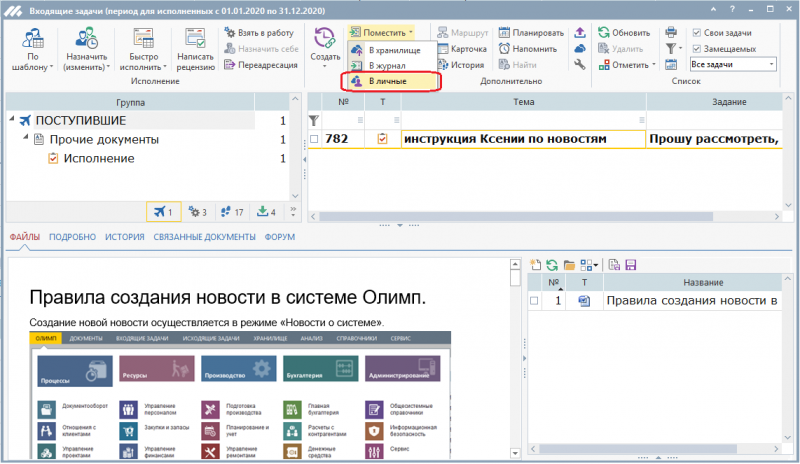Open the "Создать" dropdown button
The width and height of the screenshot is (800, 464).
[325, 50]
